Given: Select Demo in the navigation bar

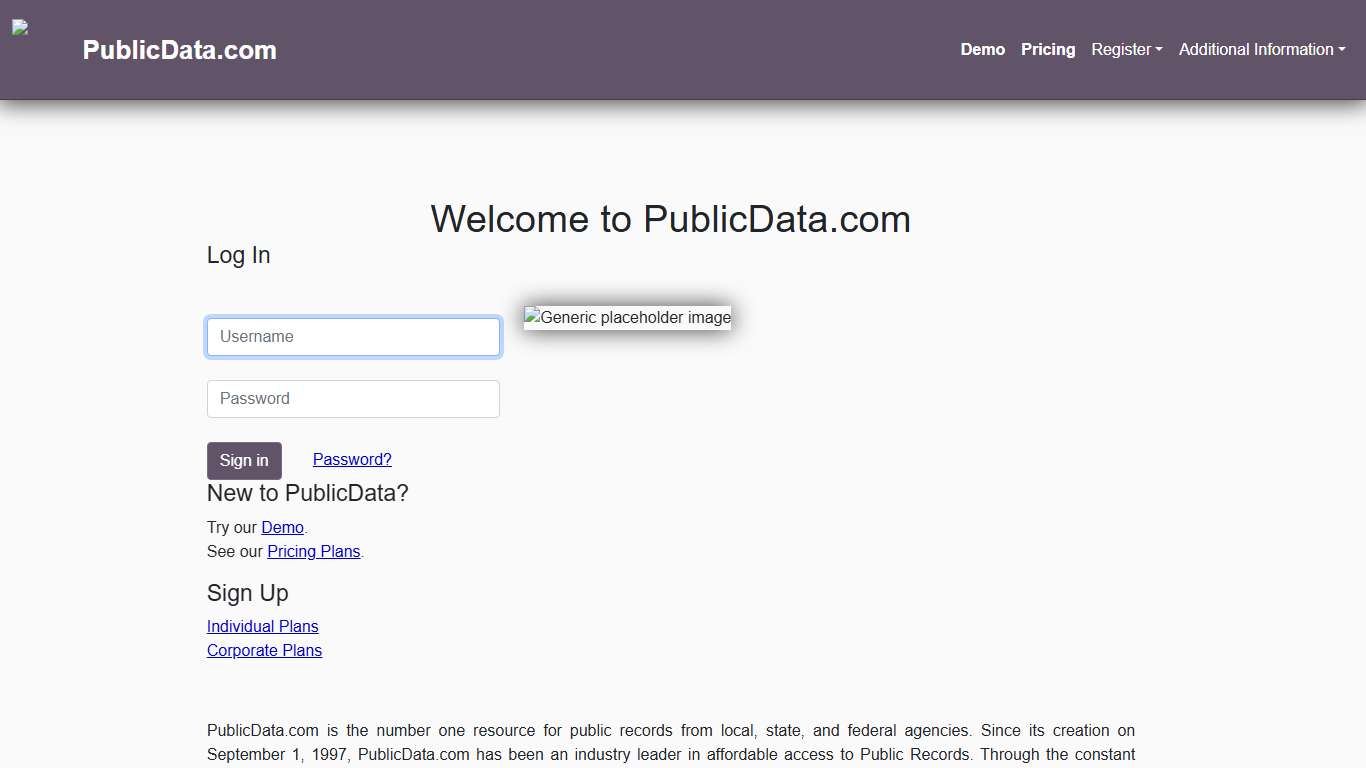Looking at the screenshot, I should [982, 49].
